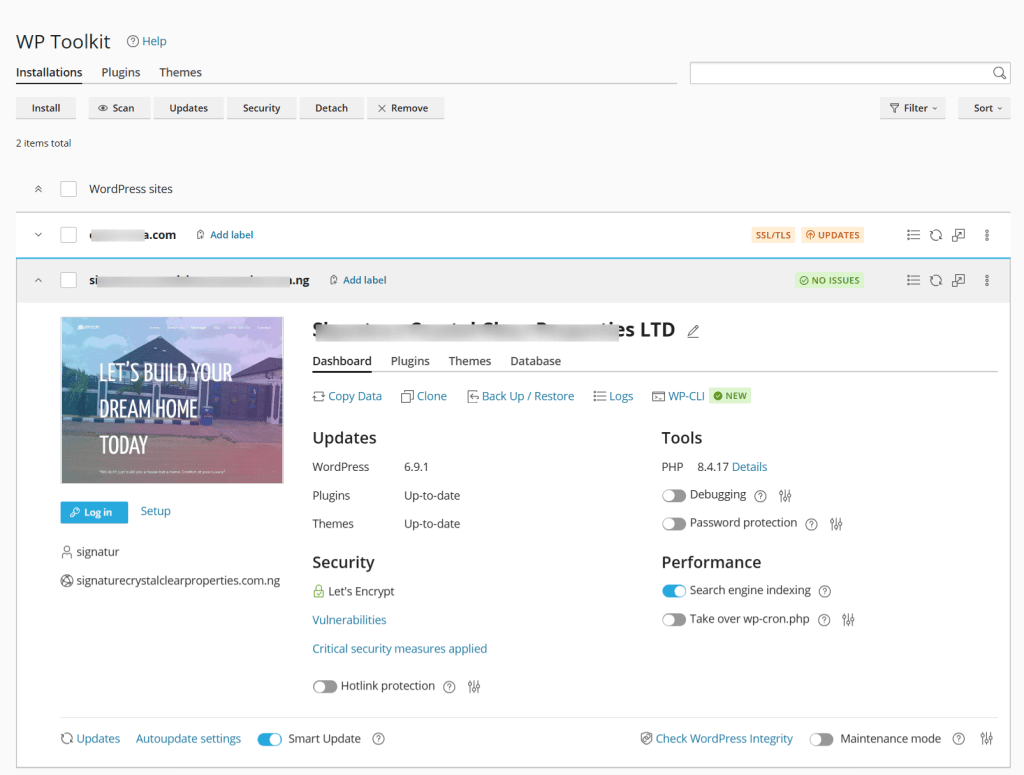The height and width of the screenshot is (775, 1024).
Task: Expand the .com site row chevron
Action: click(x=38, y=235)
